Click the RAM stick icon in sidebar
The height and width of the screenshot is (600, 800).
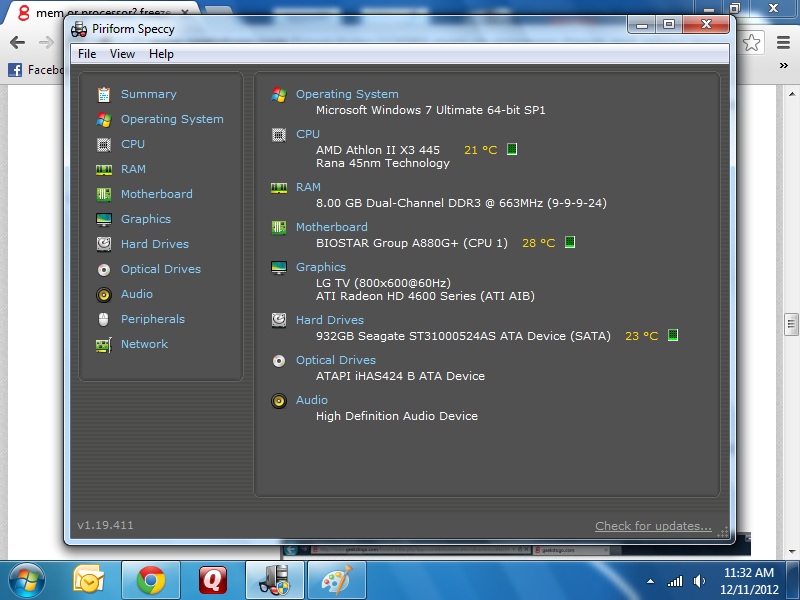click(104, 169)
